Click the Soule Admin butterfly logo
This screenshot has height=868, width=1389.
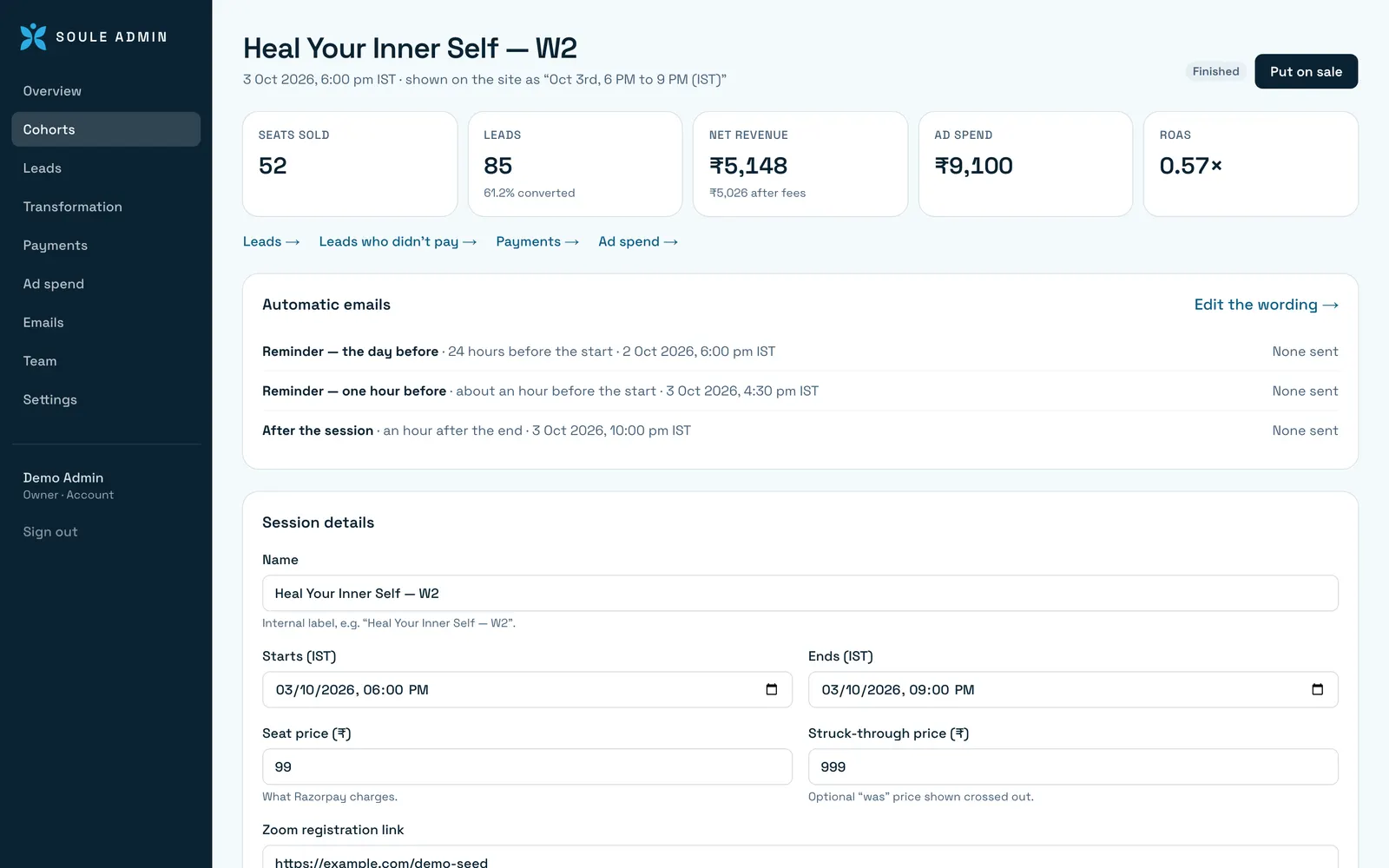(33, 36)
